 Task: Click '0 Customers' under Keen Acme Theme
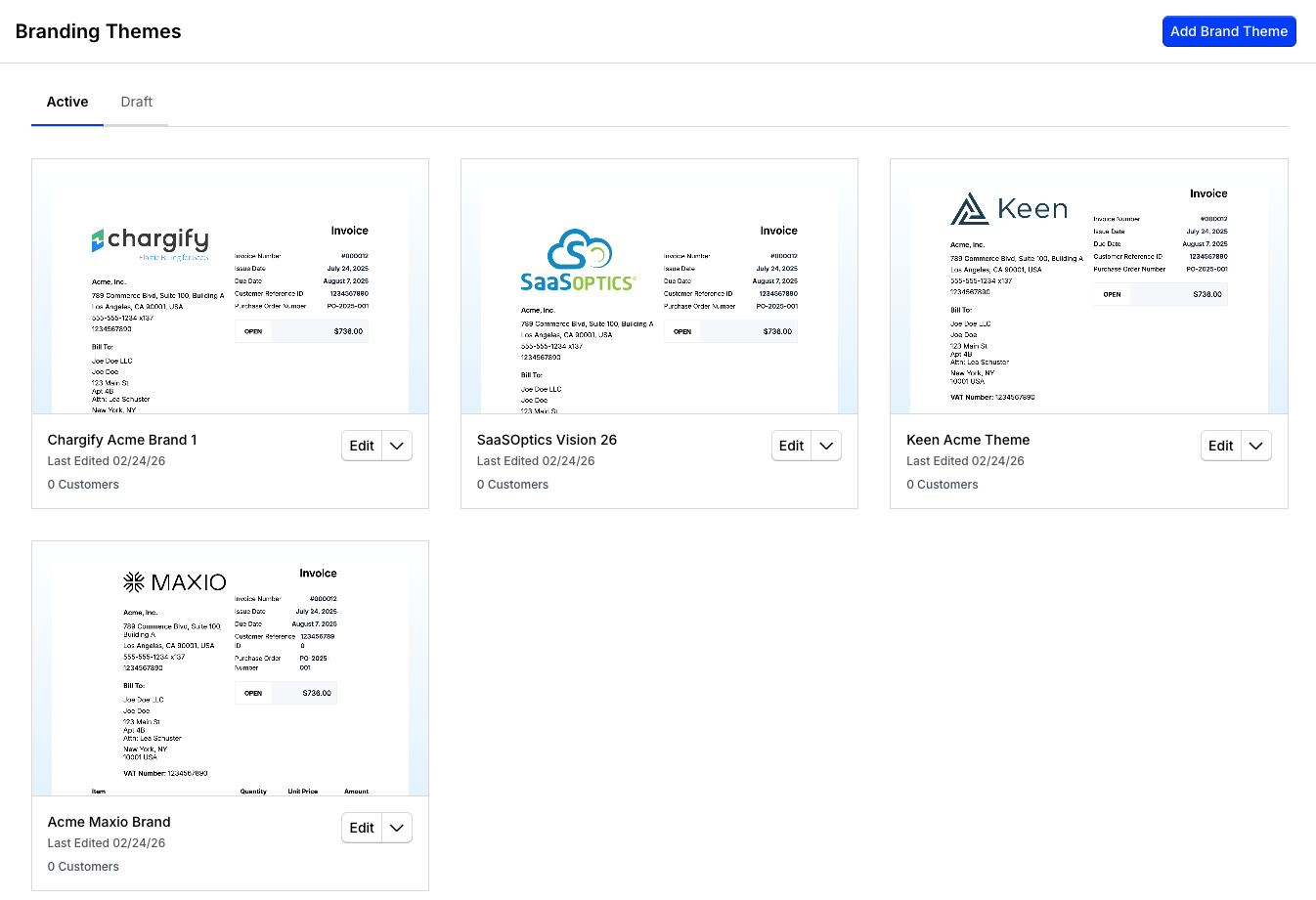[942, 485]
